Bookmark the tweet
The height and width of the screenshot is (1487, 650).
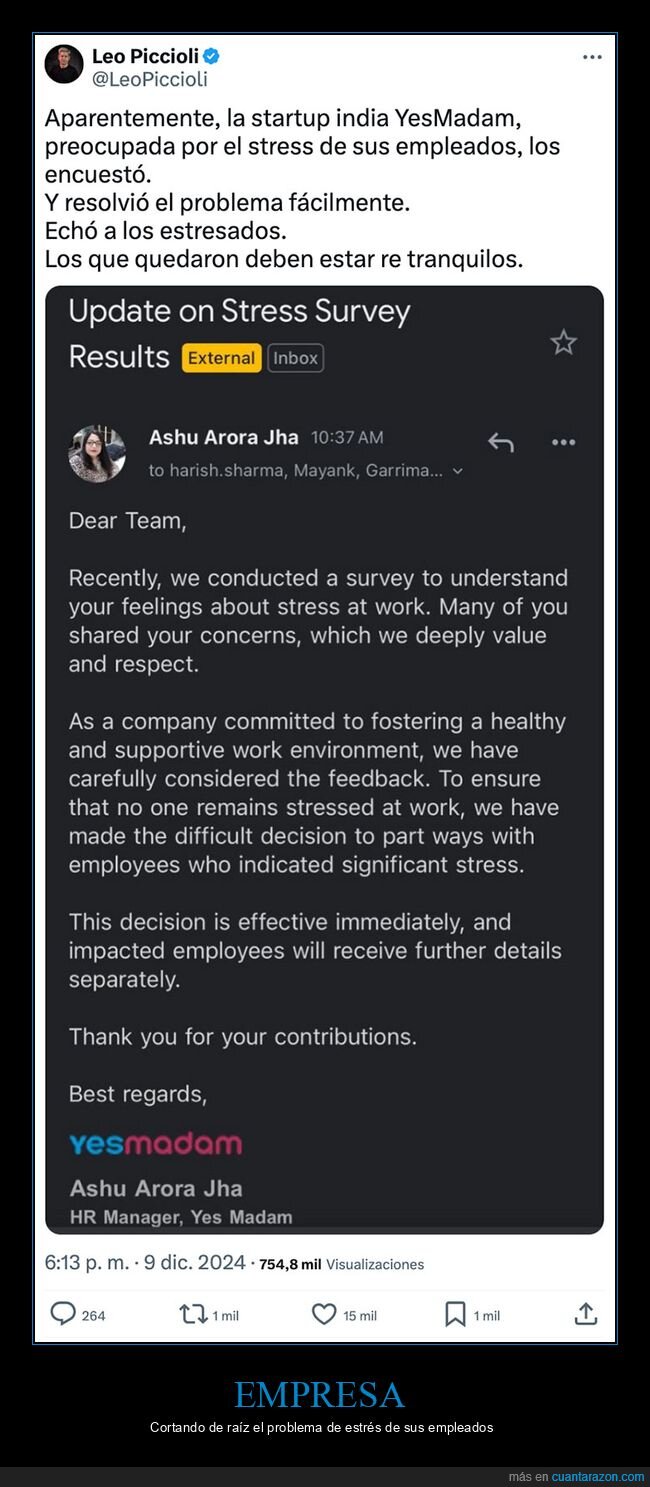pos(455,1314)
